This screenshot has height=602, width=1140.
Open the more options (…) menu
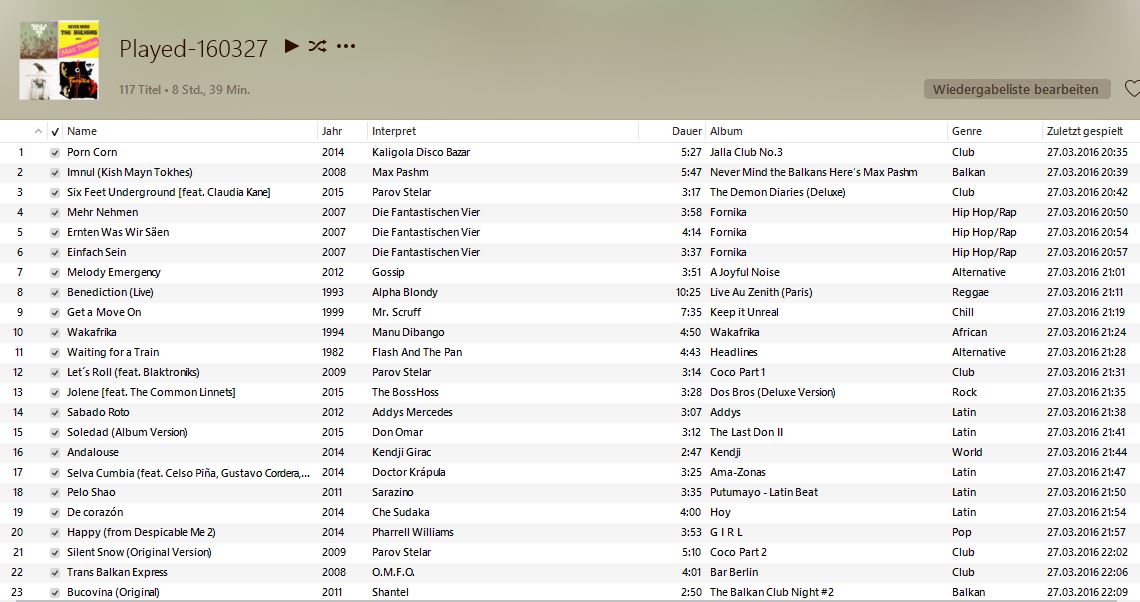click(x=345, y=46)
